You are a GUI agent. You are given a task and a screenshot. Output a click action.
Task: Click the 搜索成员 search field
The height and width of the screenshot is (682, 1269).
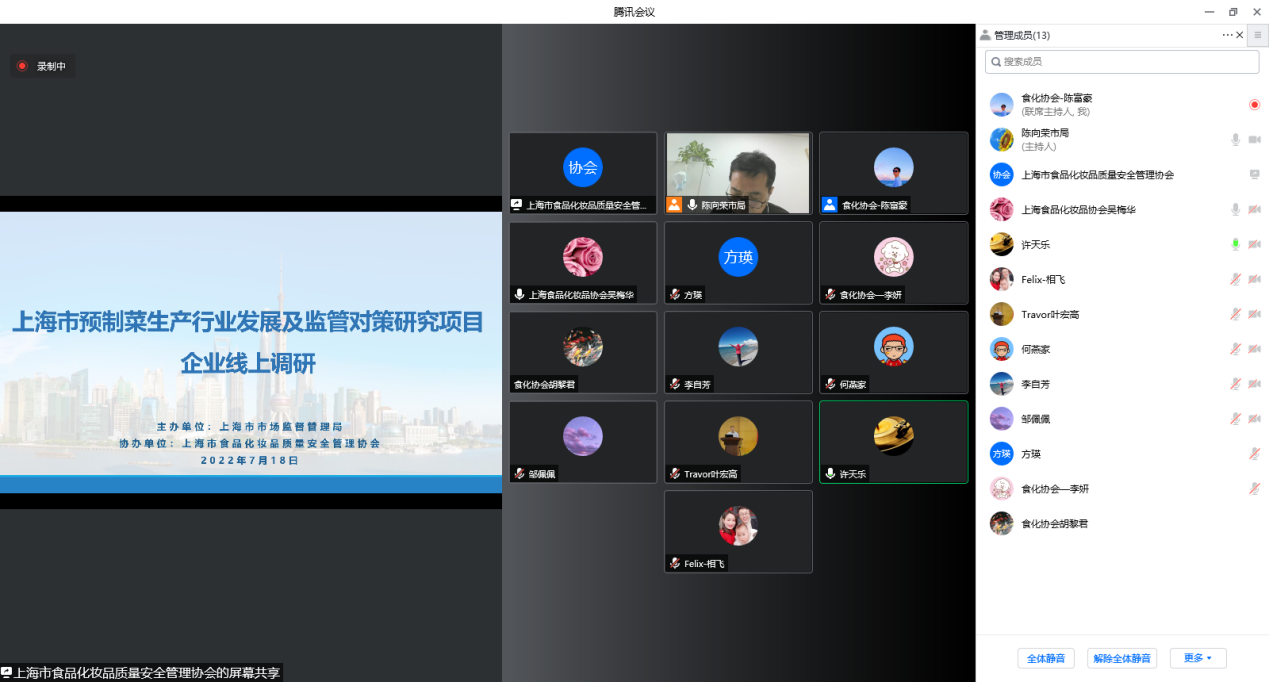tap(1122, 62)
